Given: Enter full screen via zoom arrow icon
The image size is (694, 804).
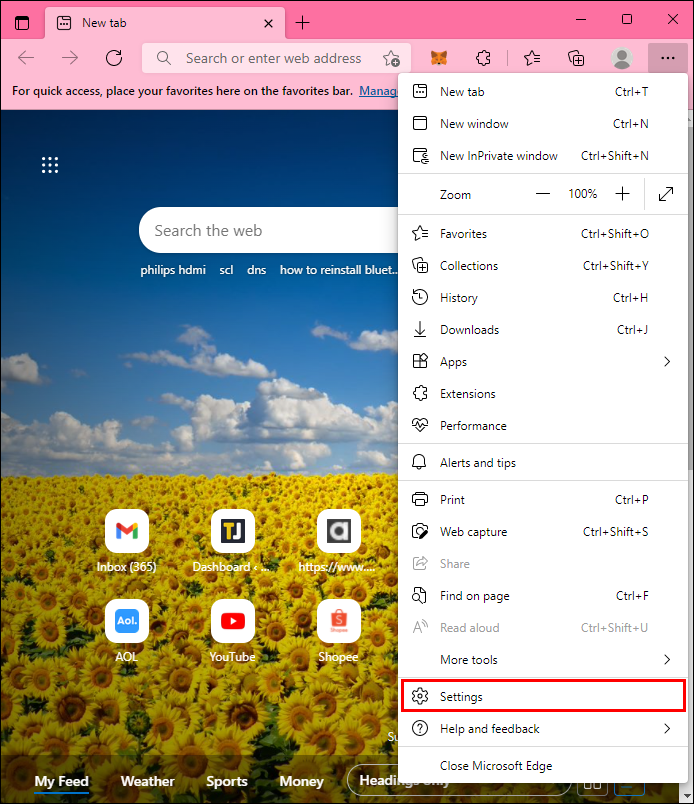Looking at the screenshot, I should click(x=666, y=194).
